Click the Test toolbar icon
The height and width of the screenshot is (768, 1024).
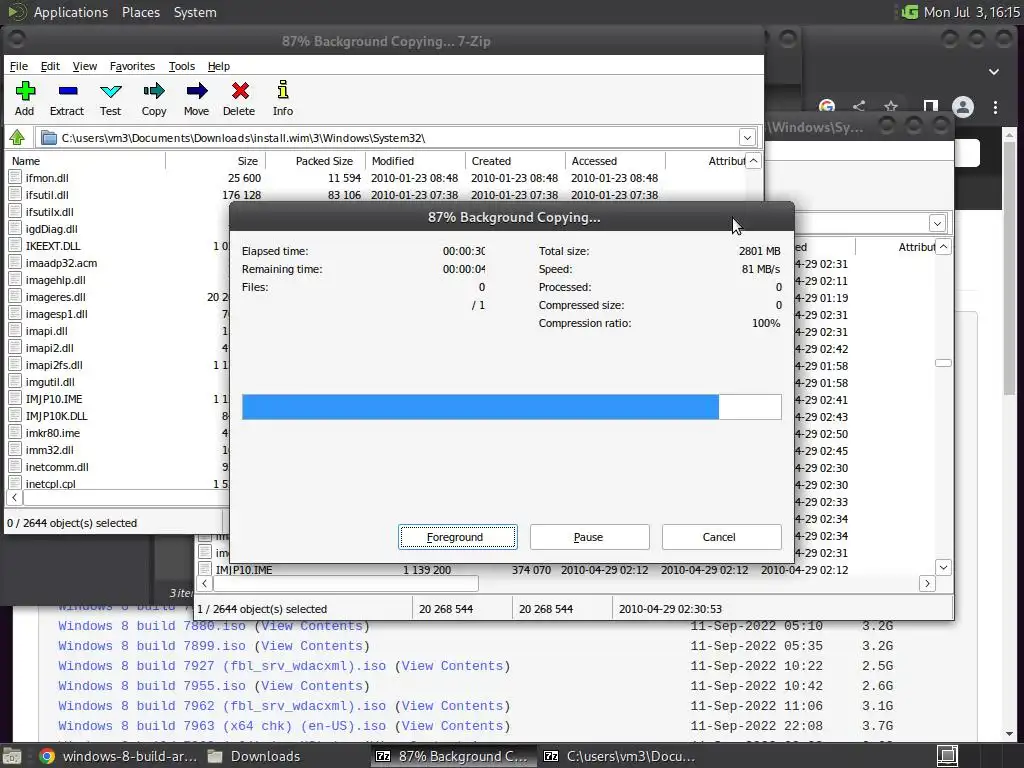click(x=110, y=91)
